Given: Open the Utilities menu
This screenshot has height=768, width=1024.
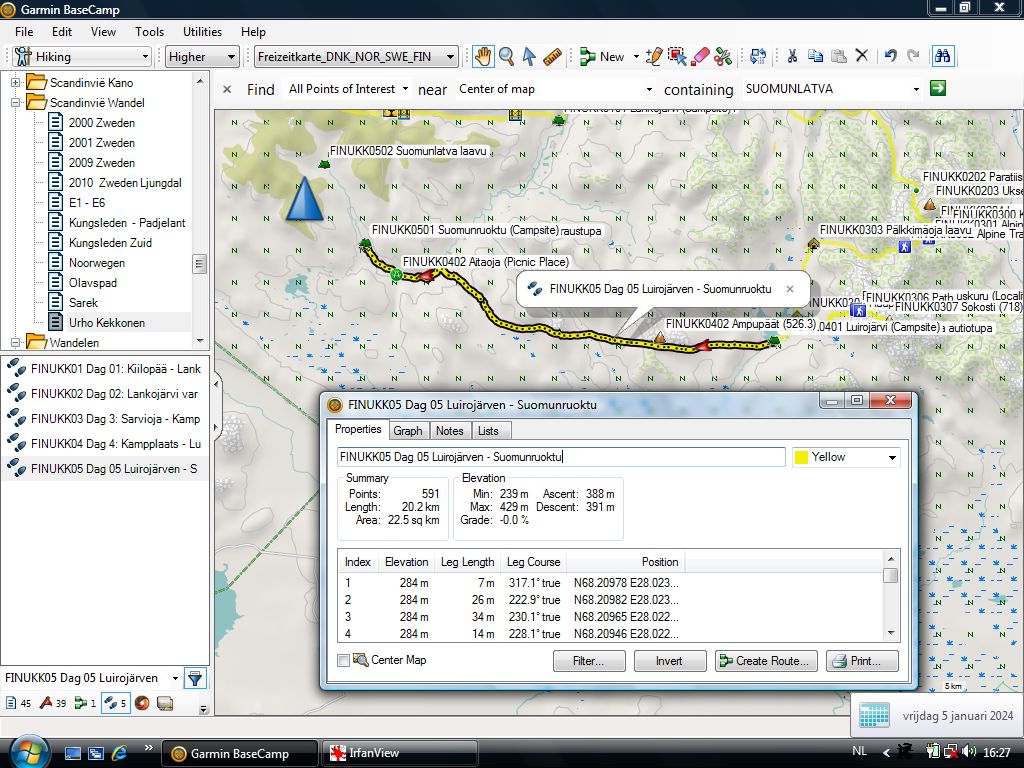Looking at the screenshot, I should tap(203, 32).
